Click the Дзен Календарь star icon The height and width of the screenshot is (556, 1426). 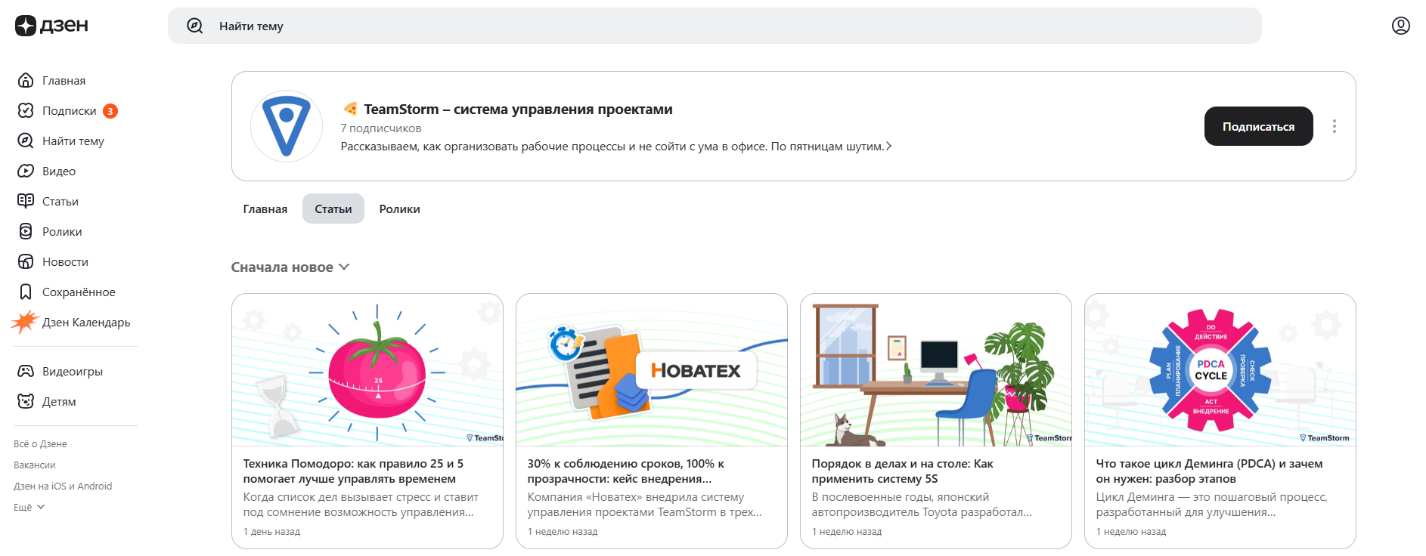24,322
